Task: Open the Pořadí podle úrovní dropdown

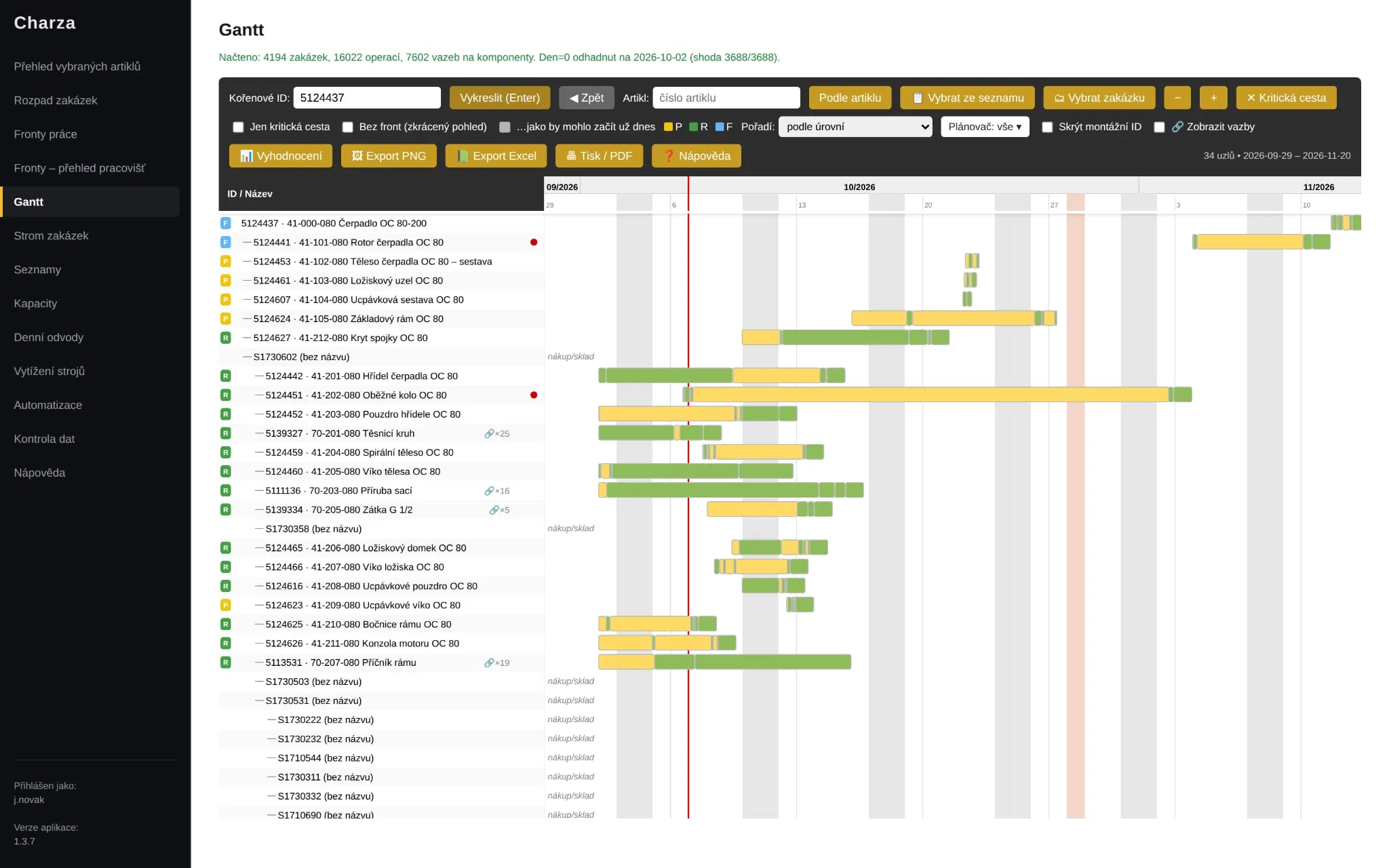Action: point(855,127)
